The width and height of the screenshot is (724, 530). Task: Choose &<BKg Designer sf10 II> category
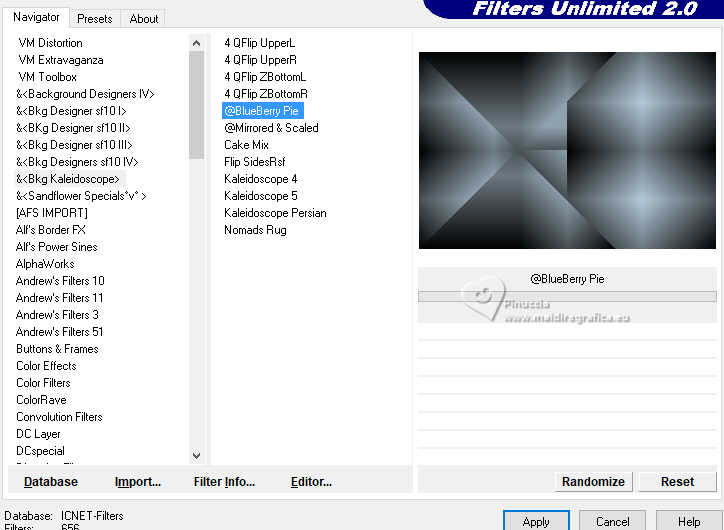tap(73, 128)
